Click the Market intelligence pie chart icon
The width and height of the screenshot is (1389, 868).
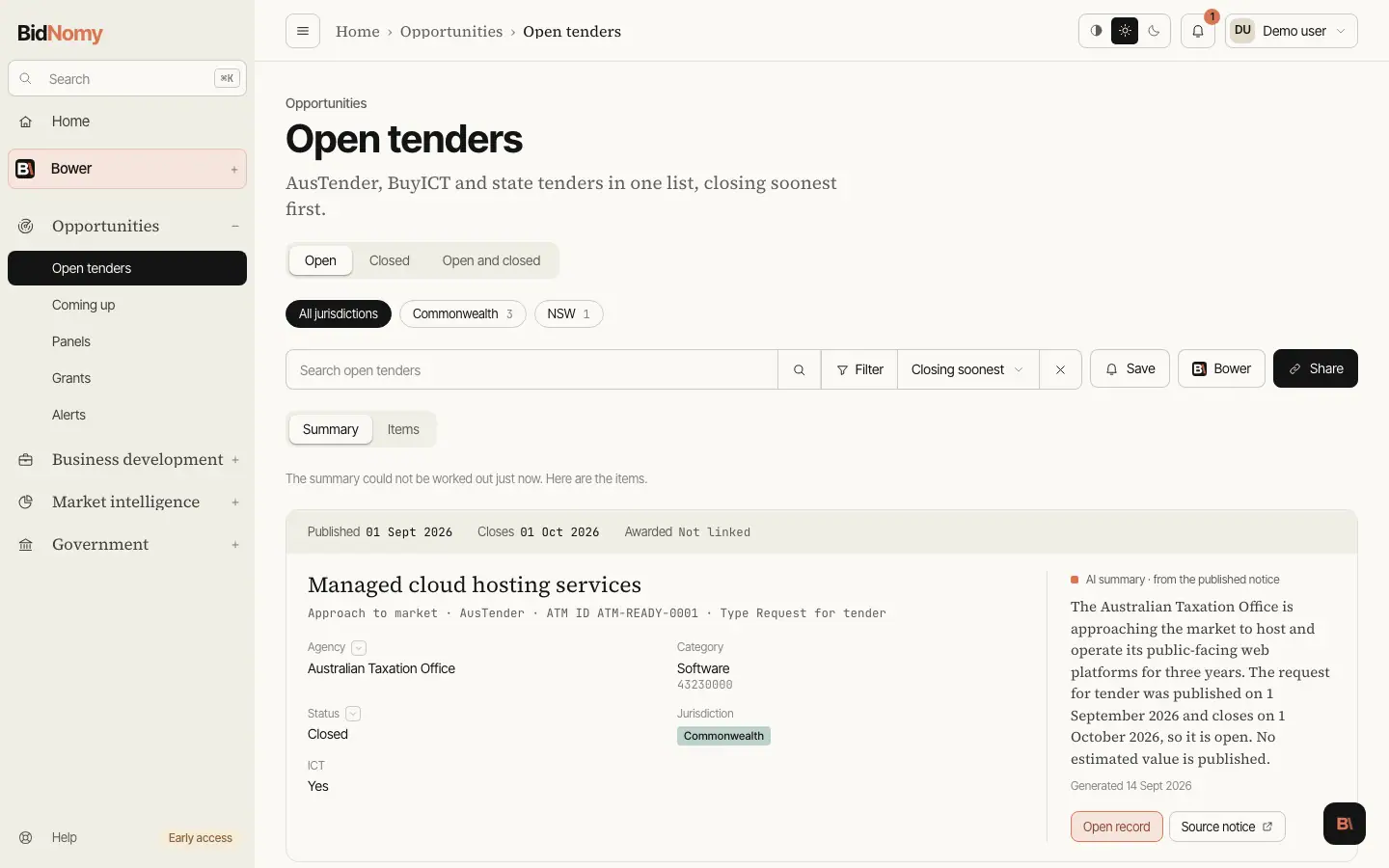26,502
